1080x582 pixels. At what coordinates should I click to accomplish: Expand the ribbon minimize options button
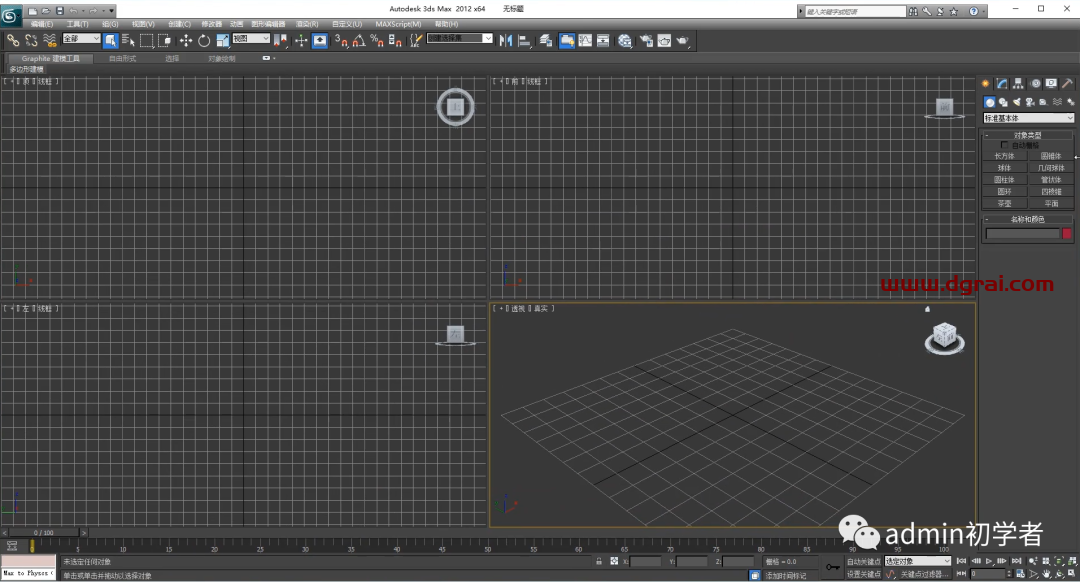pyautogui.click(x=269, y=59)
